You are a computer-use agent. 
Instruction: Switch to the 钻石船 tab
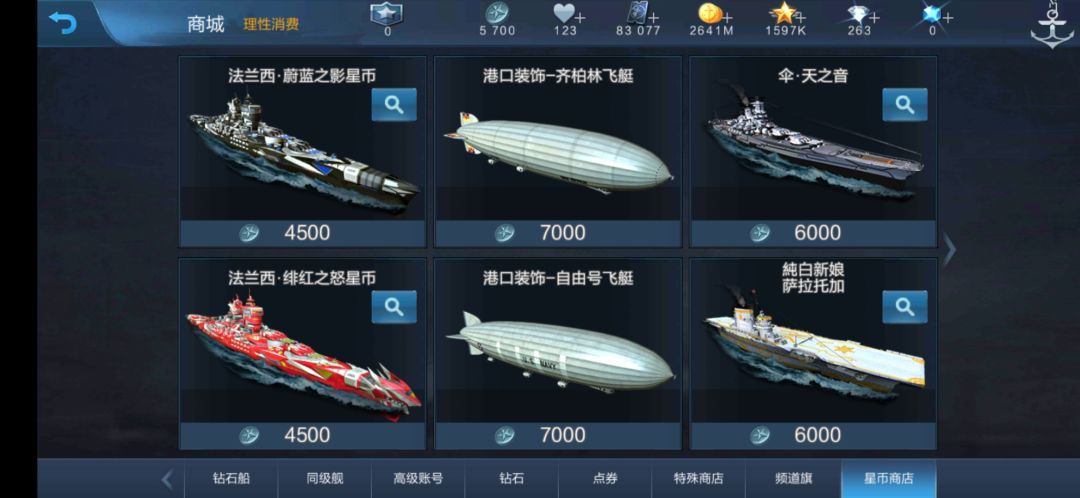[231, 479]
